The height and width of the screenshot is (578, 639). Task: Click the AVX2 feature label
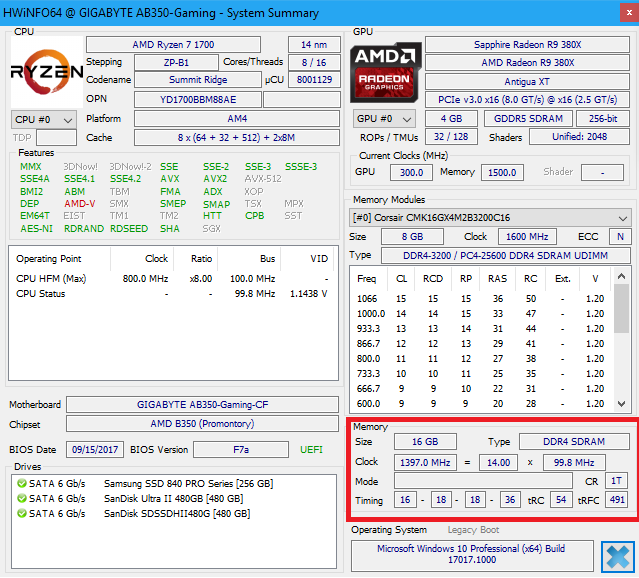215,179
